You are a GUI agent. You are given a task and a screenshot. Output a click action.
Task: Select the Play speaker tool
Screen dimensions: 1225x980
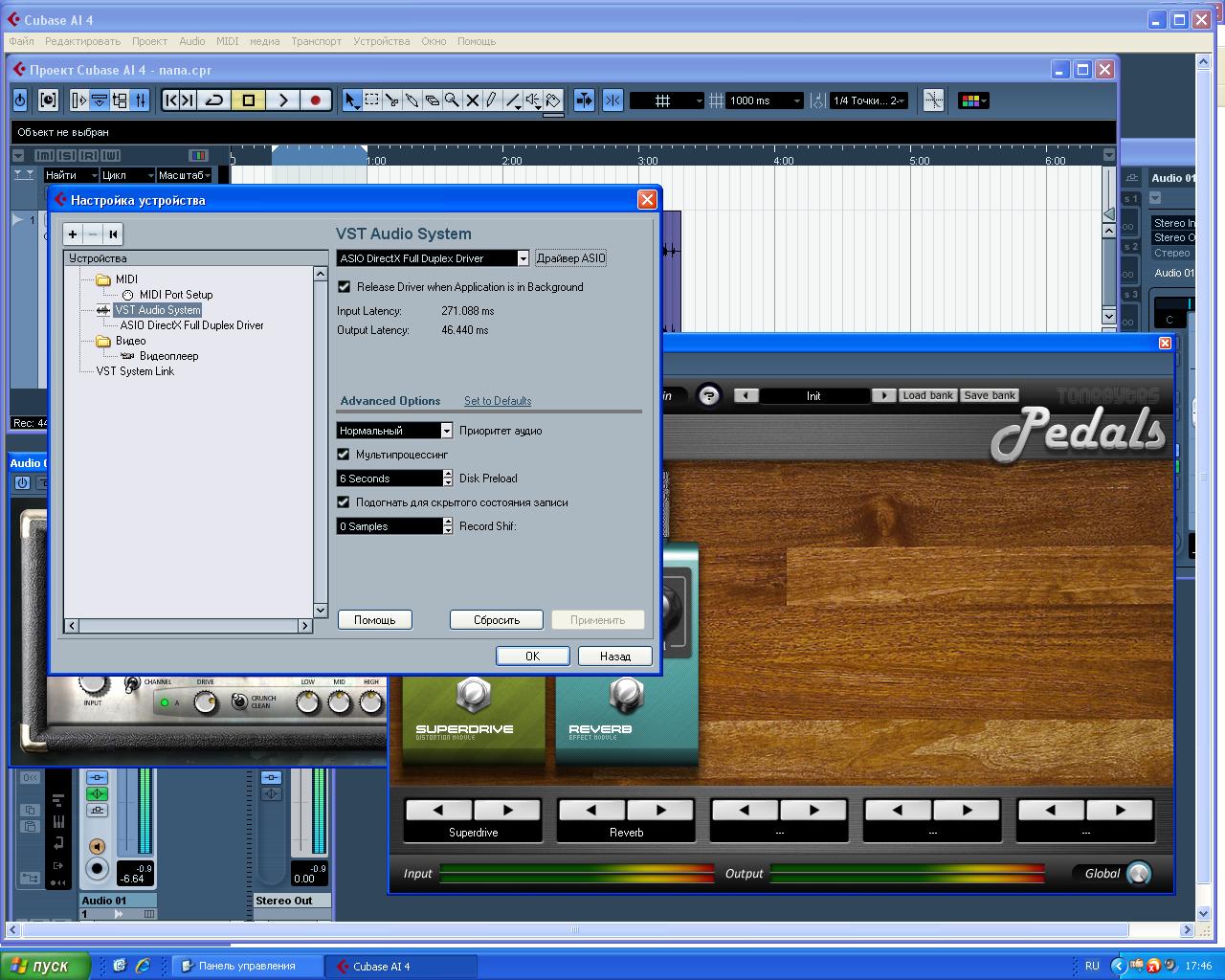(x=533, y=100)
